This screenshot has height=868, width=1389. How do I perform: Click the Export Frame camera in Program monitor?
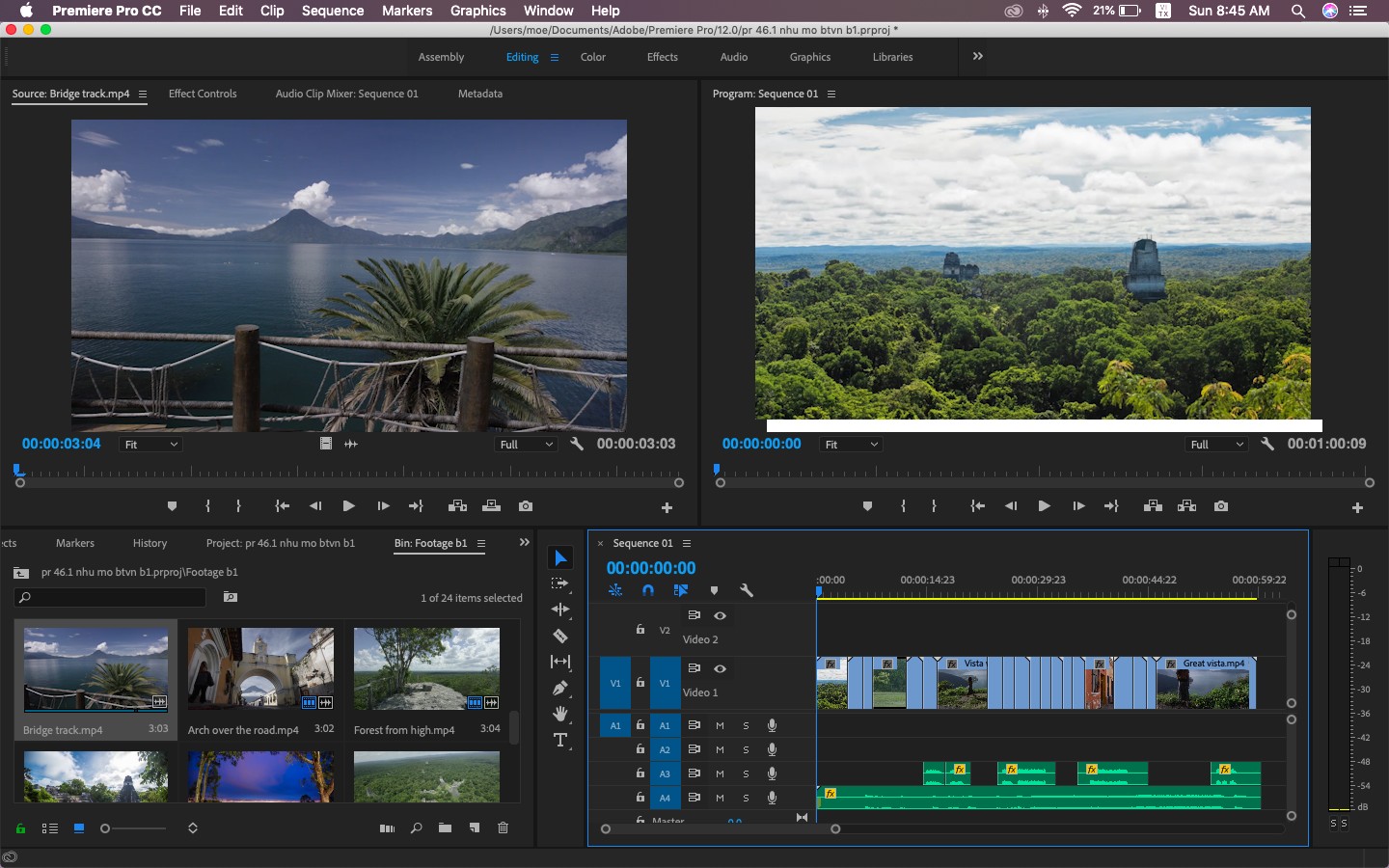(1221, 506)
